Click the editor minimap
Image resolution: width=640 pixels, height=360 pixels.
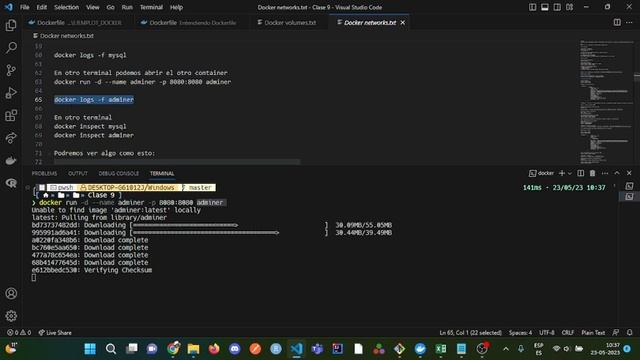pos(606,102)
